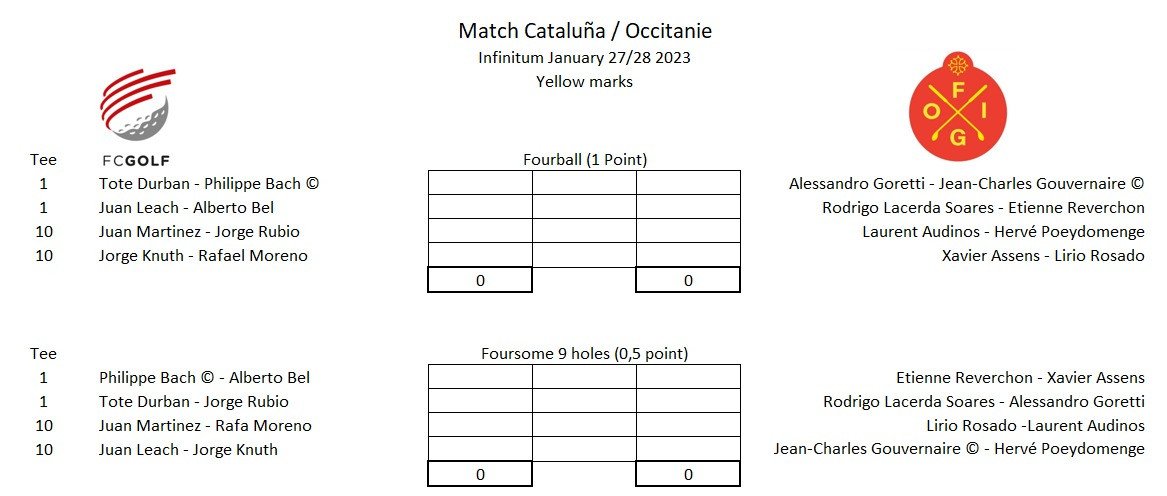Click the right score cell for Lirio Rosado - Laurent Audinos
1167x496 pixels.
[688, 425]
